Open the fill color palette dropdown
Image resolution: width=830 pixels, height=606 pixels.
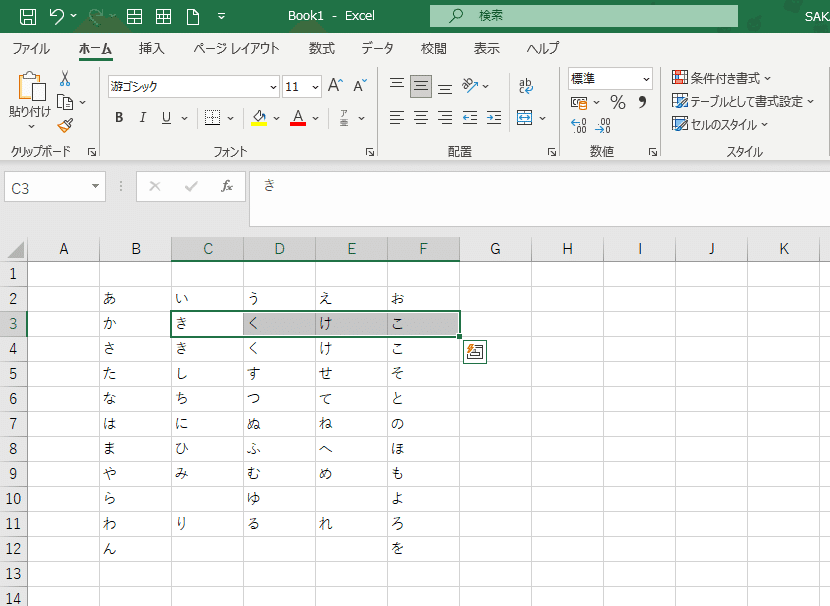(276, 118)
